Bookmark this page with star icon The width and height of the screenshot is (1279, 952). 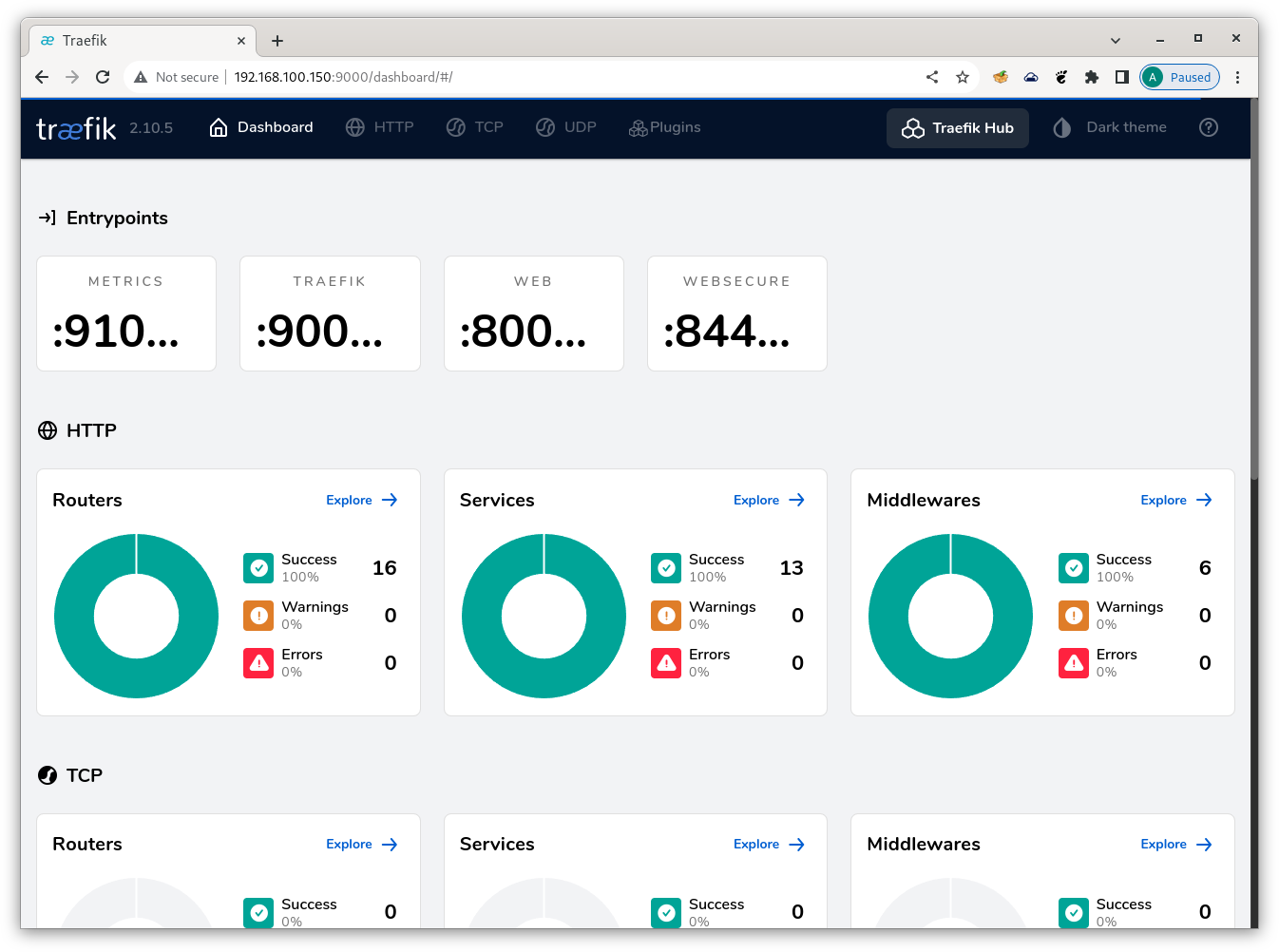click(963, 77)
